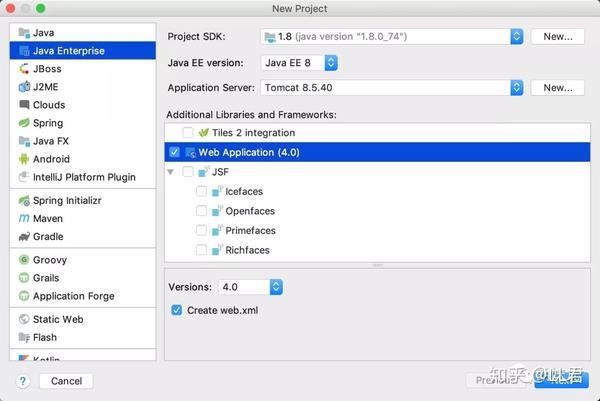The image size is (600, 401).
Task: Click the JBoss icon
Action: click(x=24, y=69)
